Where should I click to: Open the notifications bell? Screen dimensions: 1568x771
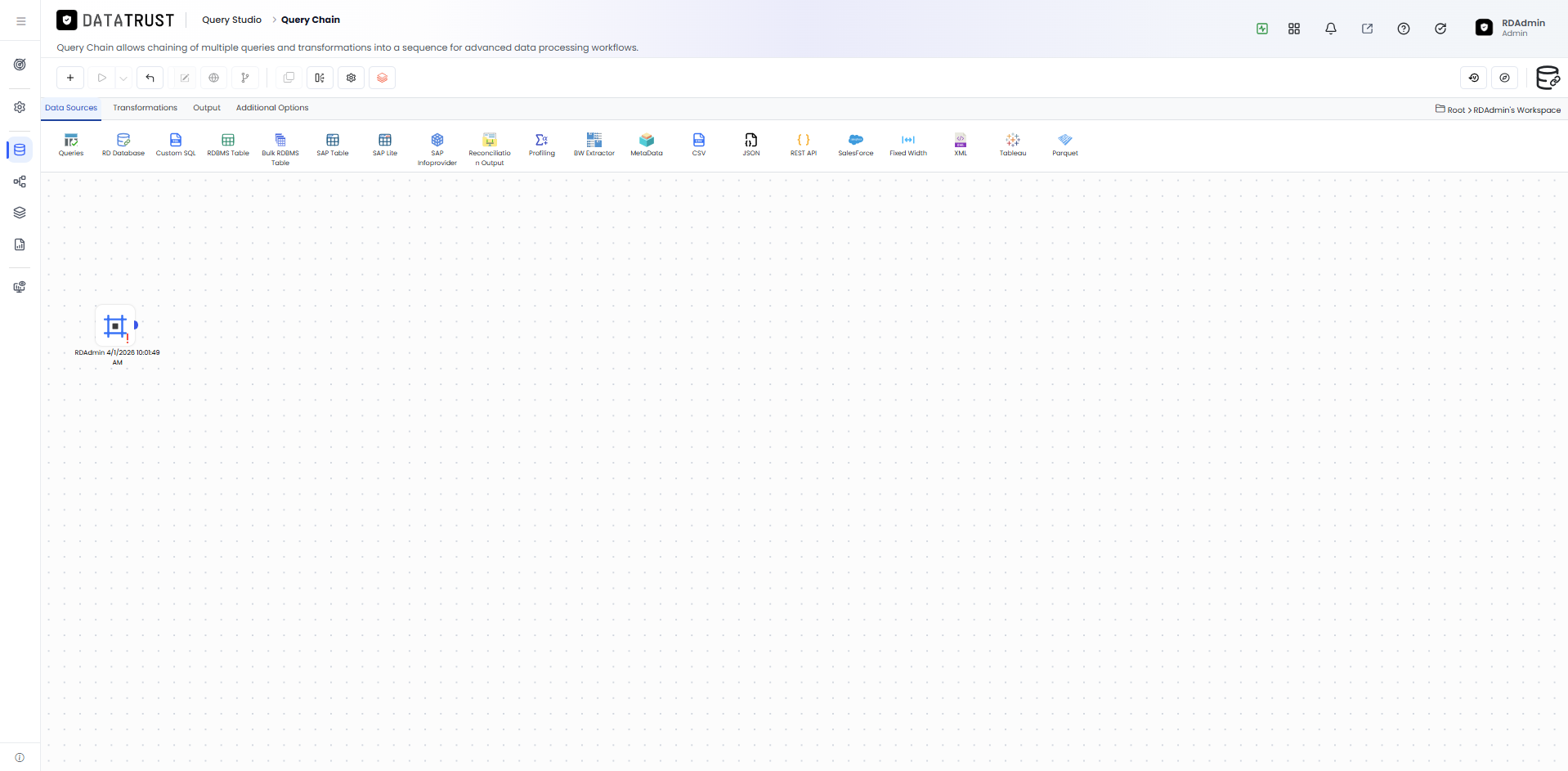point(1331,29)
